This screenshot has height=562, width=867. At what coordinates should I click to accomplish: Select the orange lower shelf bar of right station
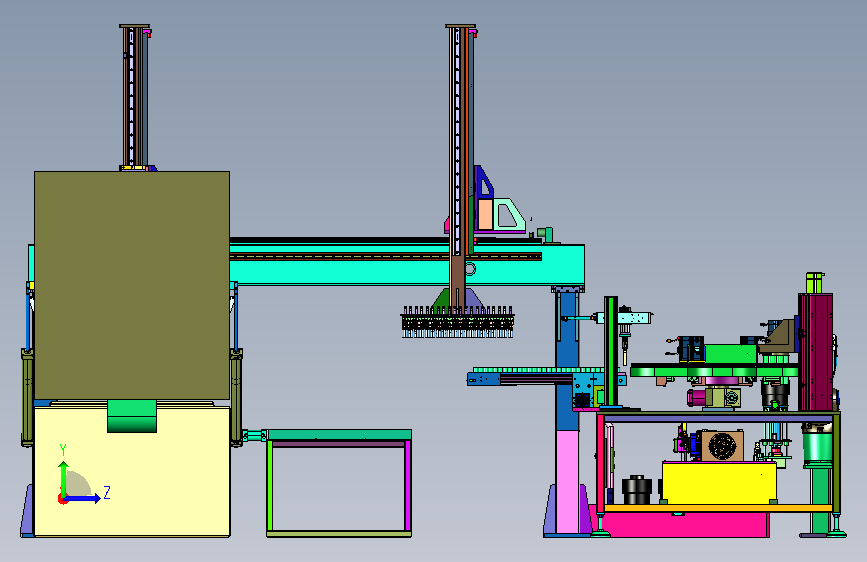tap(719, 508)
